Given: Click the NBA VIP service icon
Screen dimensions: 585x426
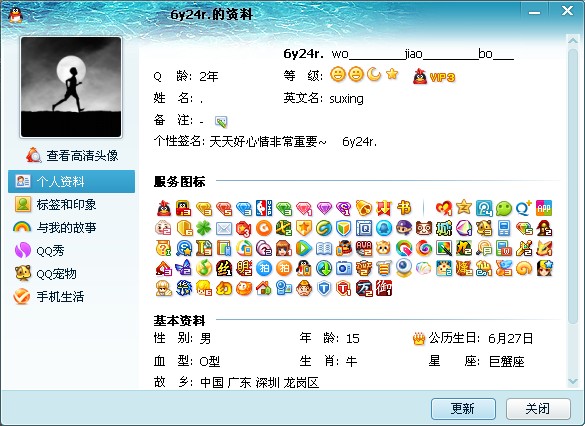Looking at the screenshot, I should [x=264, y=208].
